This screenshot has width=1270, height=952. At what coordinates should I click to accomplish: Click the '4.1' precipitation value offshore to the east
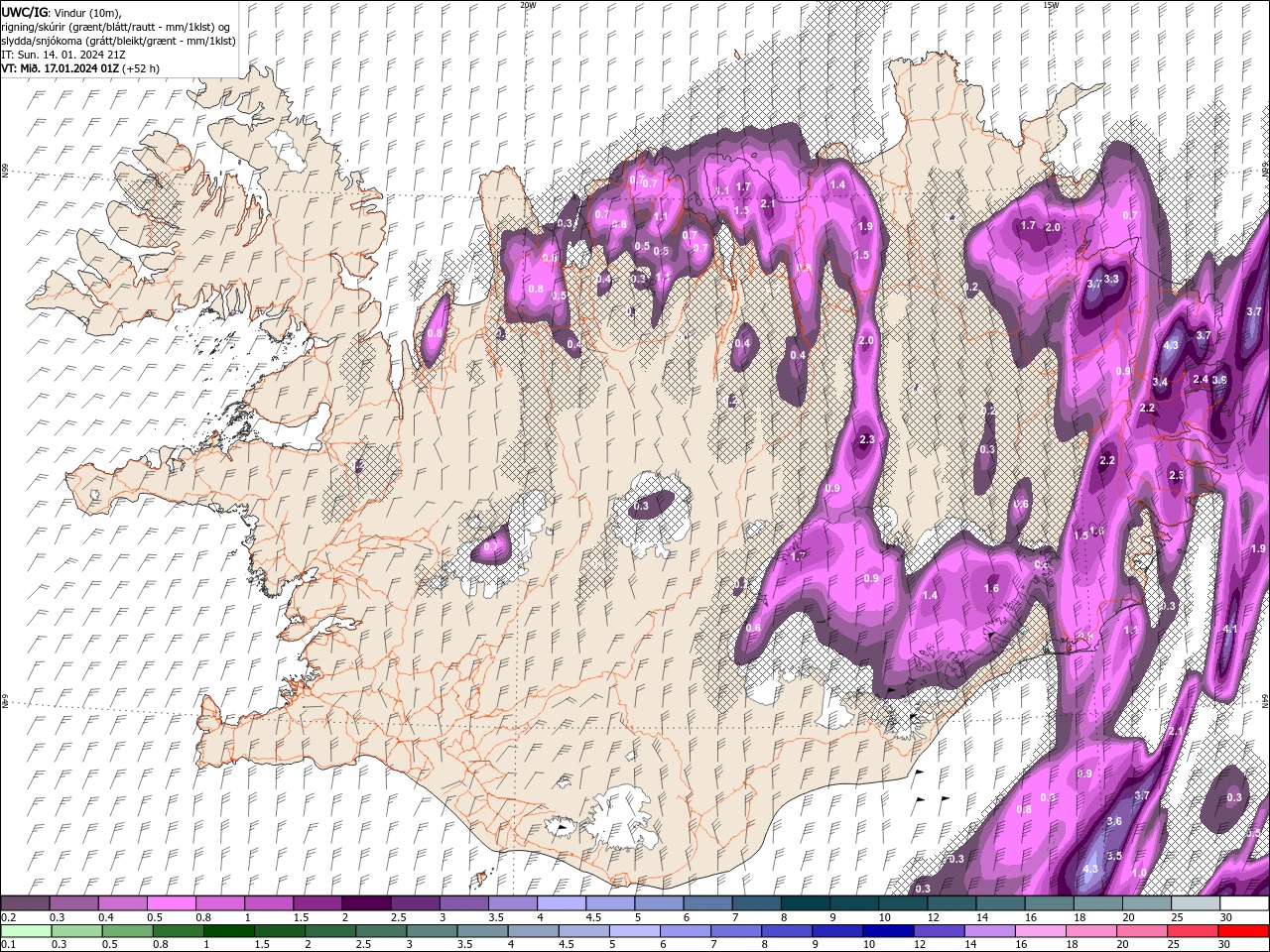coord(1230,629)
